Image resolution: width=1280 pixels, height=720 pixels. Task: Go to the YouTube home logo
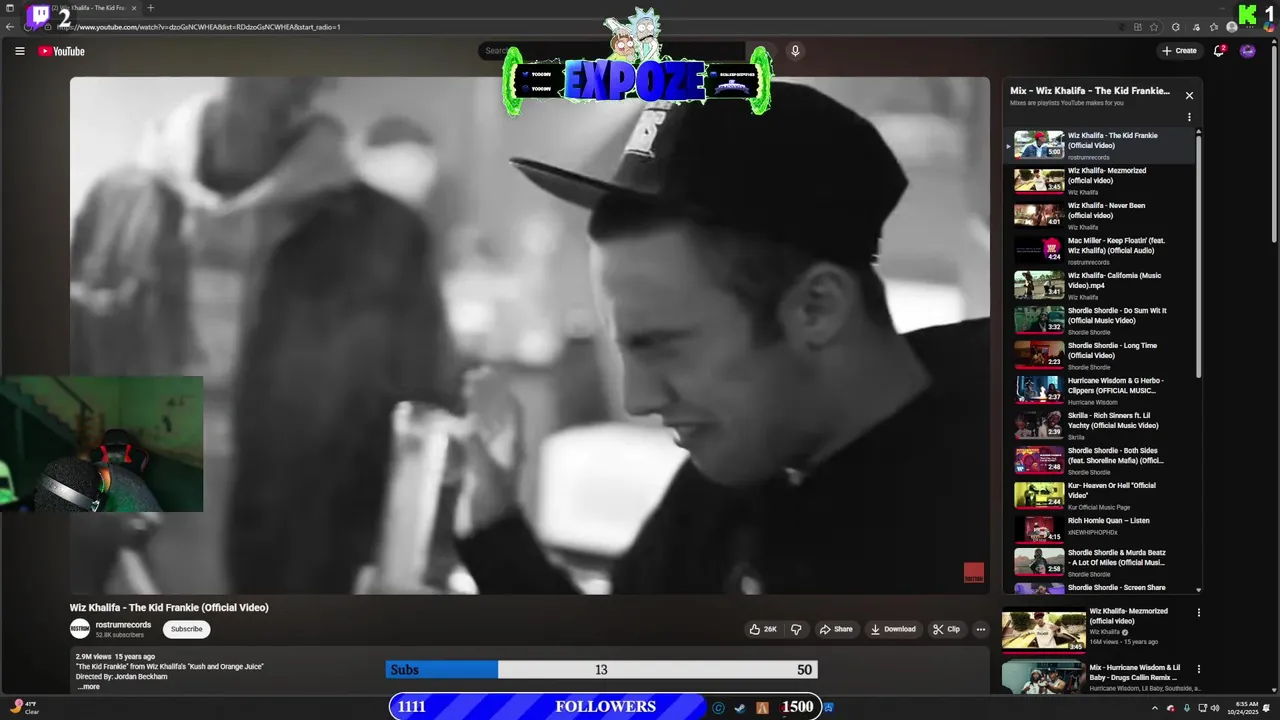pos(62,51)
